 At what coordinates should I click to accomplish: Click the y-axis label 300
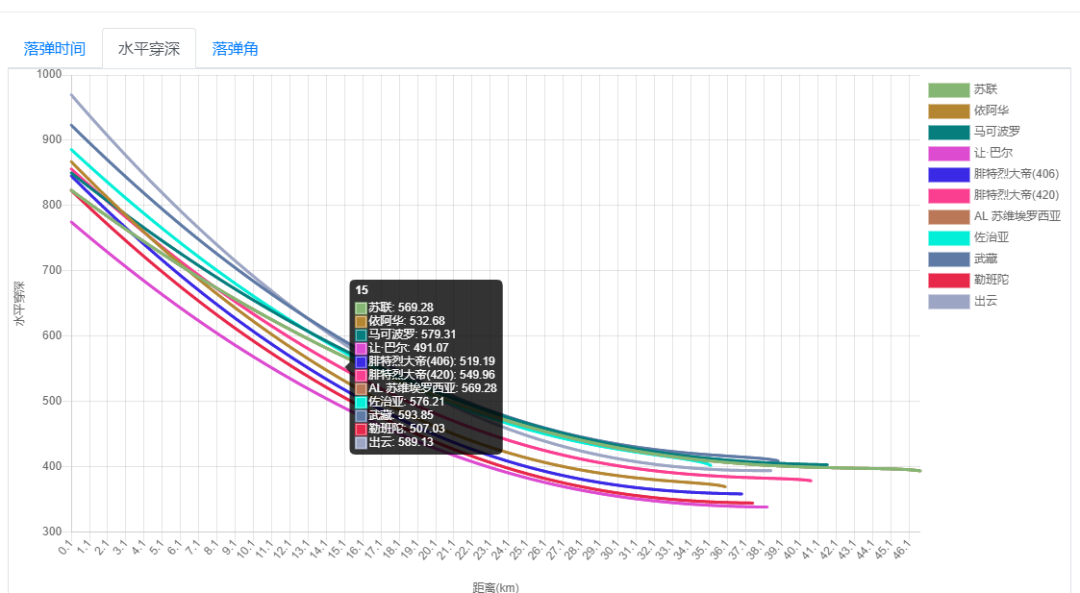(x=52, y=532)
